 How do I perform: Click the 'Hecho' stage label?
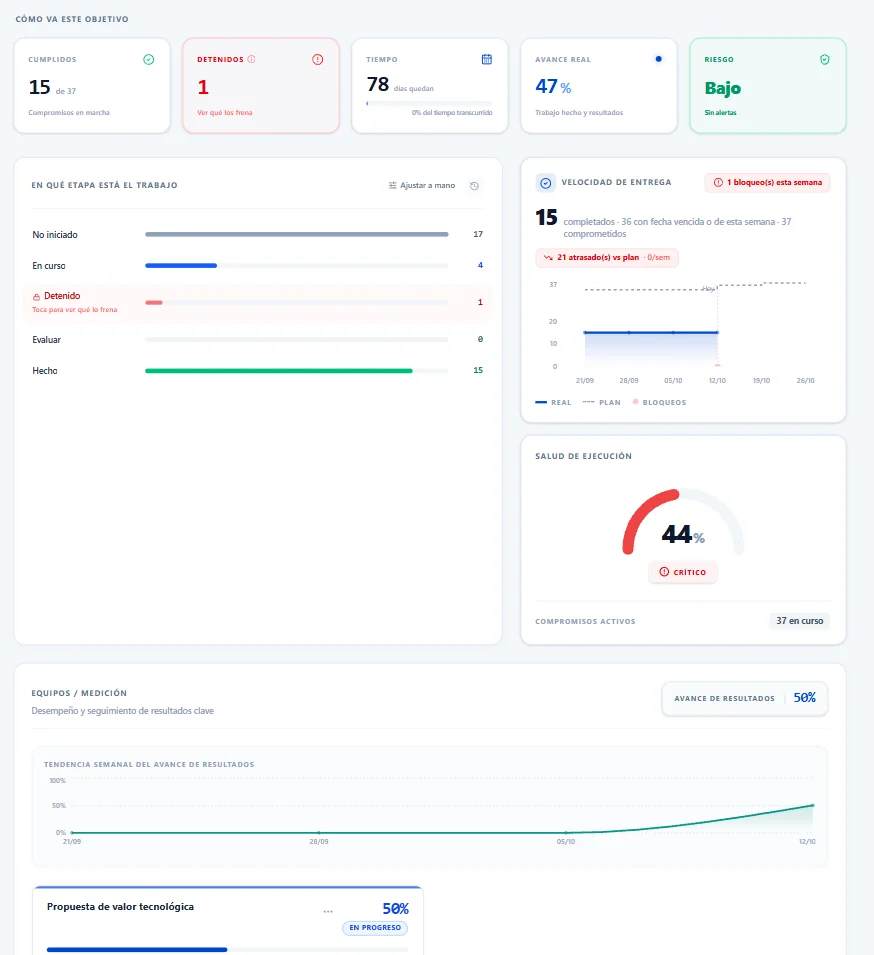[x=45, y=371]
